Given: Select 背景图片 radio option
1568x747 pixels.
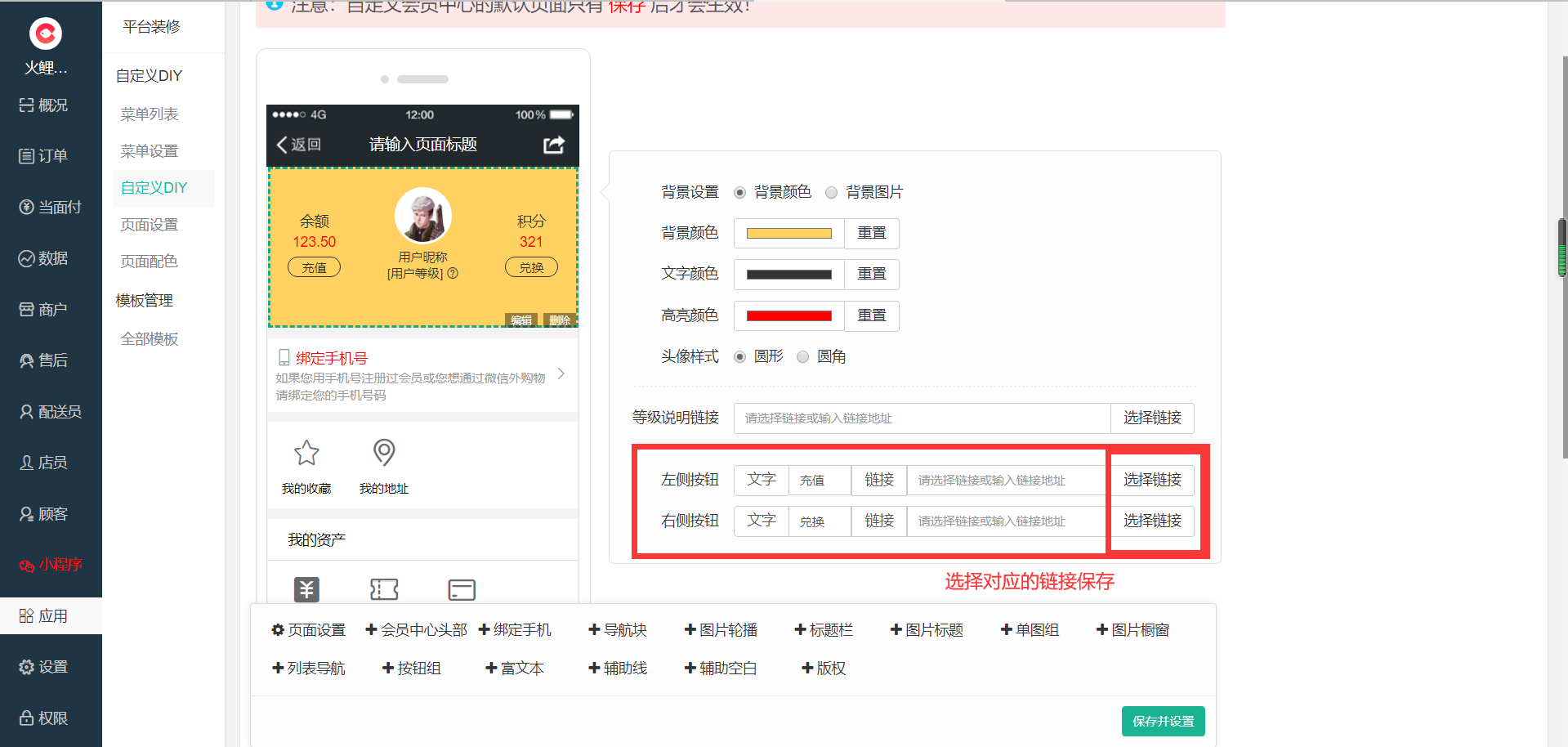Looking at the screenshot, I should click(832, 193).
